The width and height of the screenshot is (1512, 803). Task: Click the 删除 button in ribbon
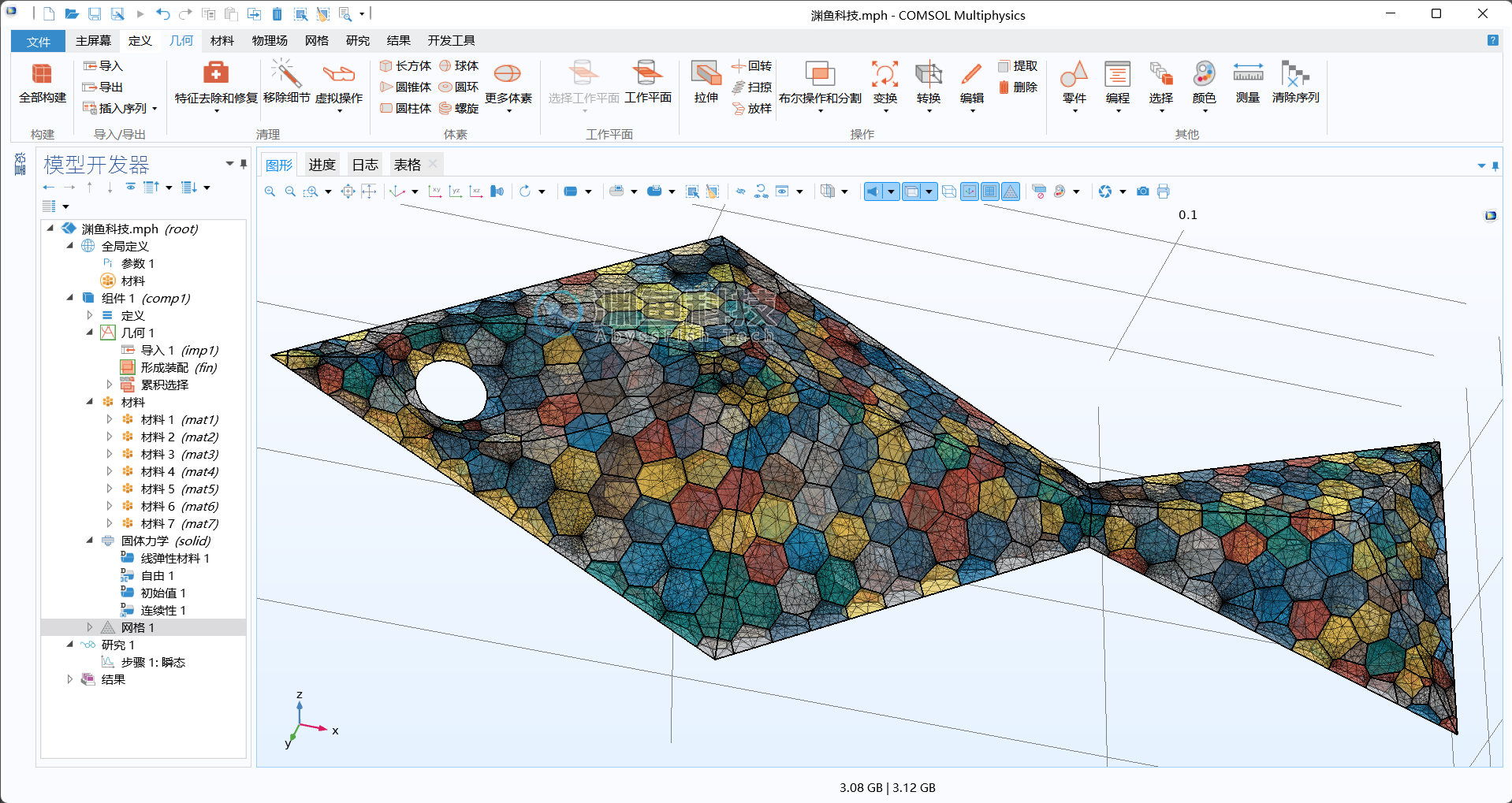tap(1018, 87)
